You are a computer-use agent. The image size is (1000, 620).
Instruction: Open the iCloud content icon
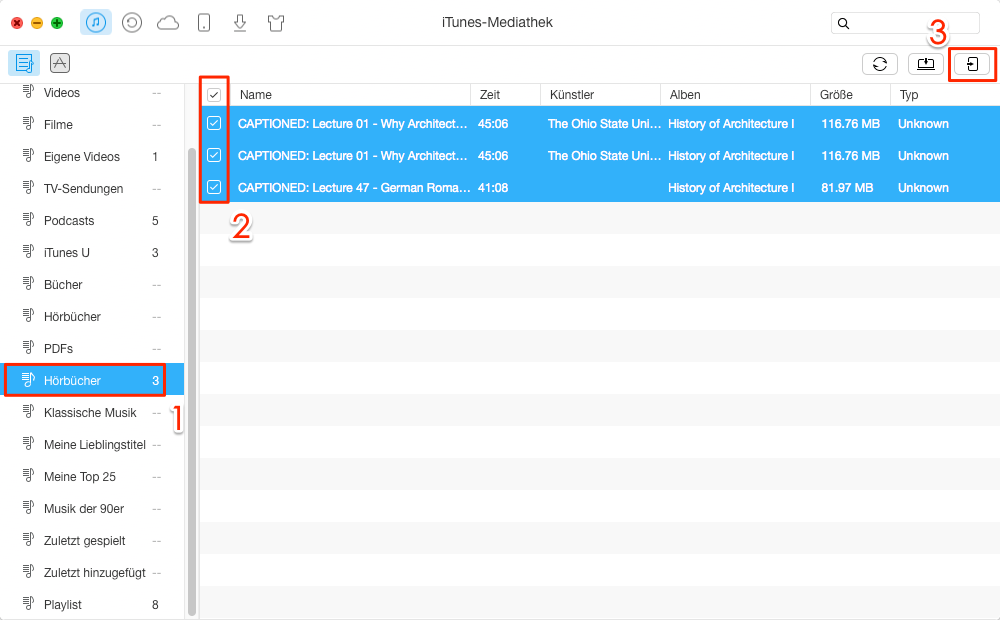coord(168,24)
